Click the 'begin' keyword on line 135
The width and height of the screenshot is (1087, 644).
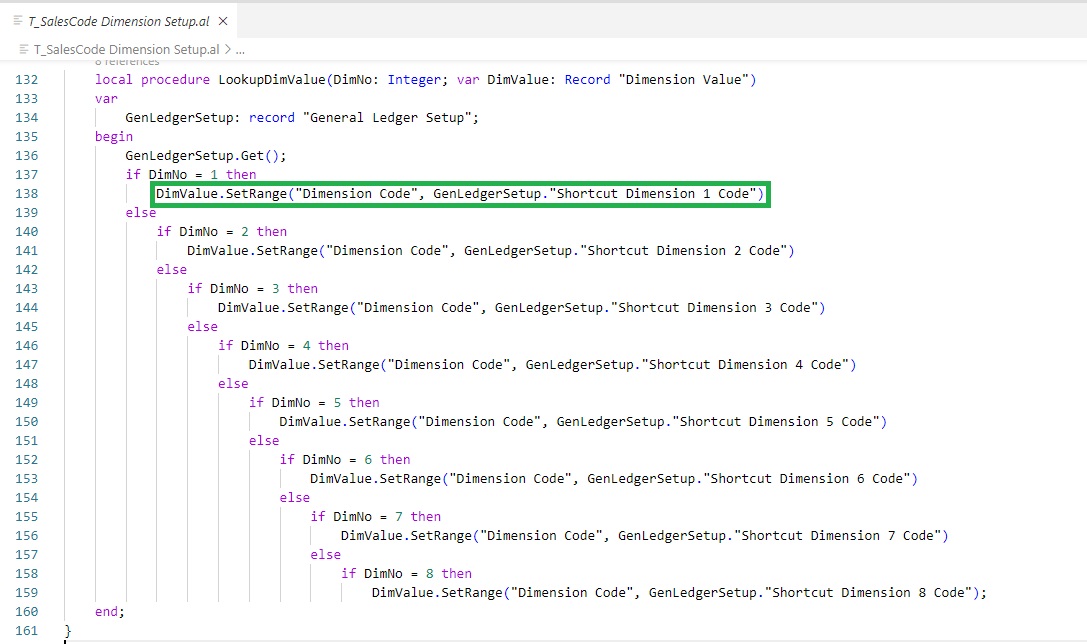[114, 137]
